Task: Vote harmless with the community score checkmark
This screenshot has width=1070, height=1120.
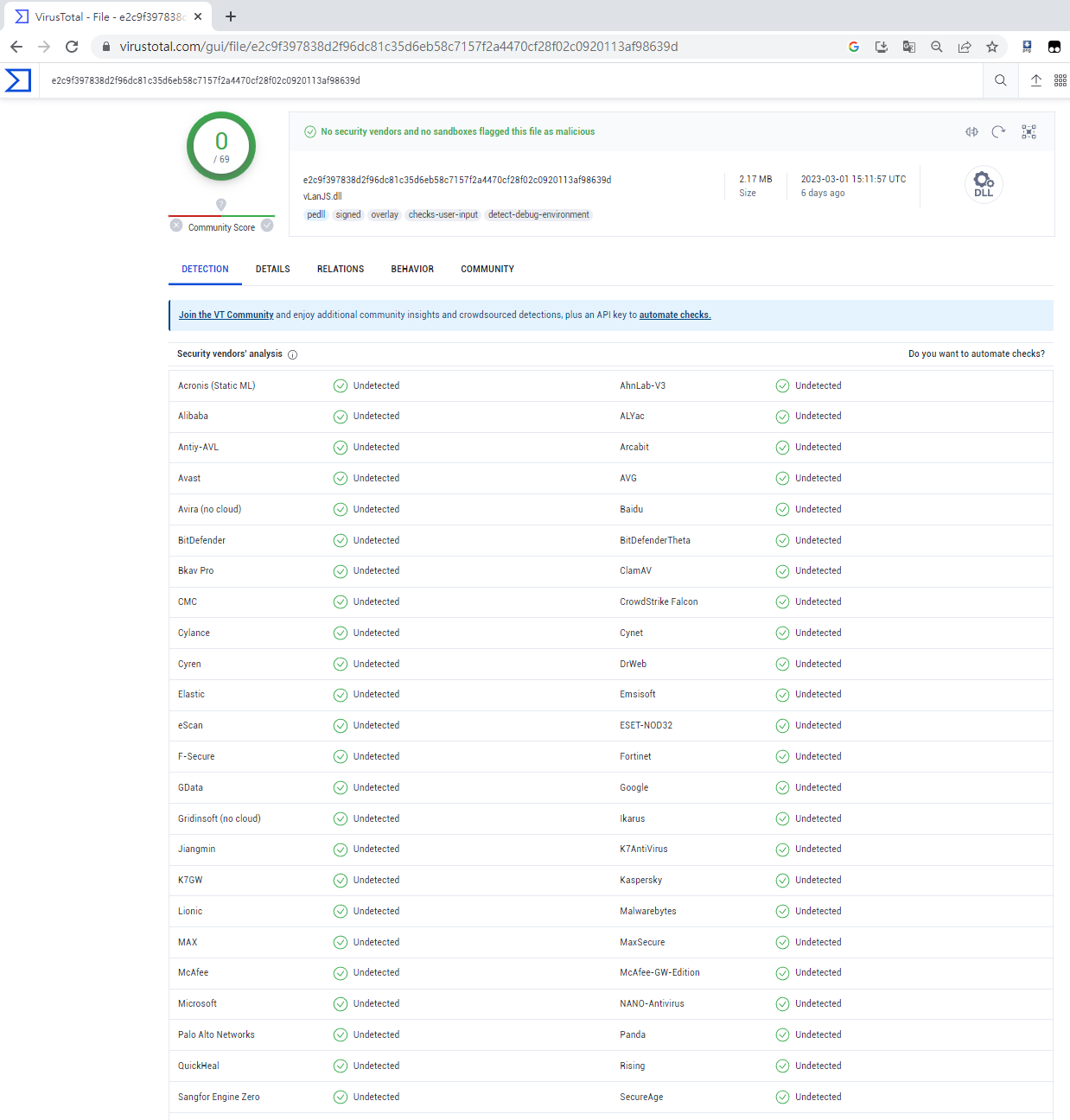Action: 267,226
